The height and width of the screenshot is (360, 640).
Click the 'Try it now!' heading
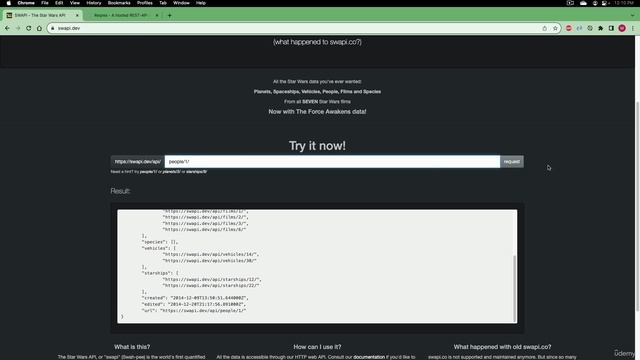[x=317, y=146]
